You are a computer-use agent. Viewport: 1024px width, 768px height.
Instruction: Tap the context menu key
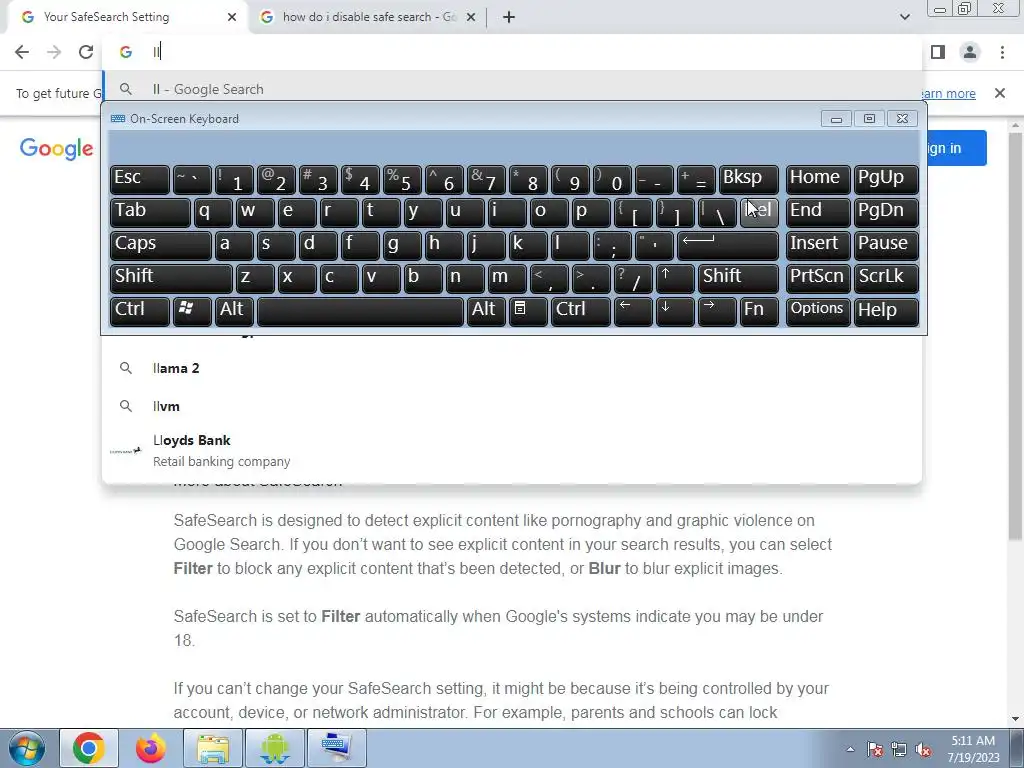pyautogui.click(x=528, y=311)
